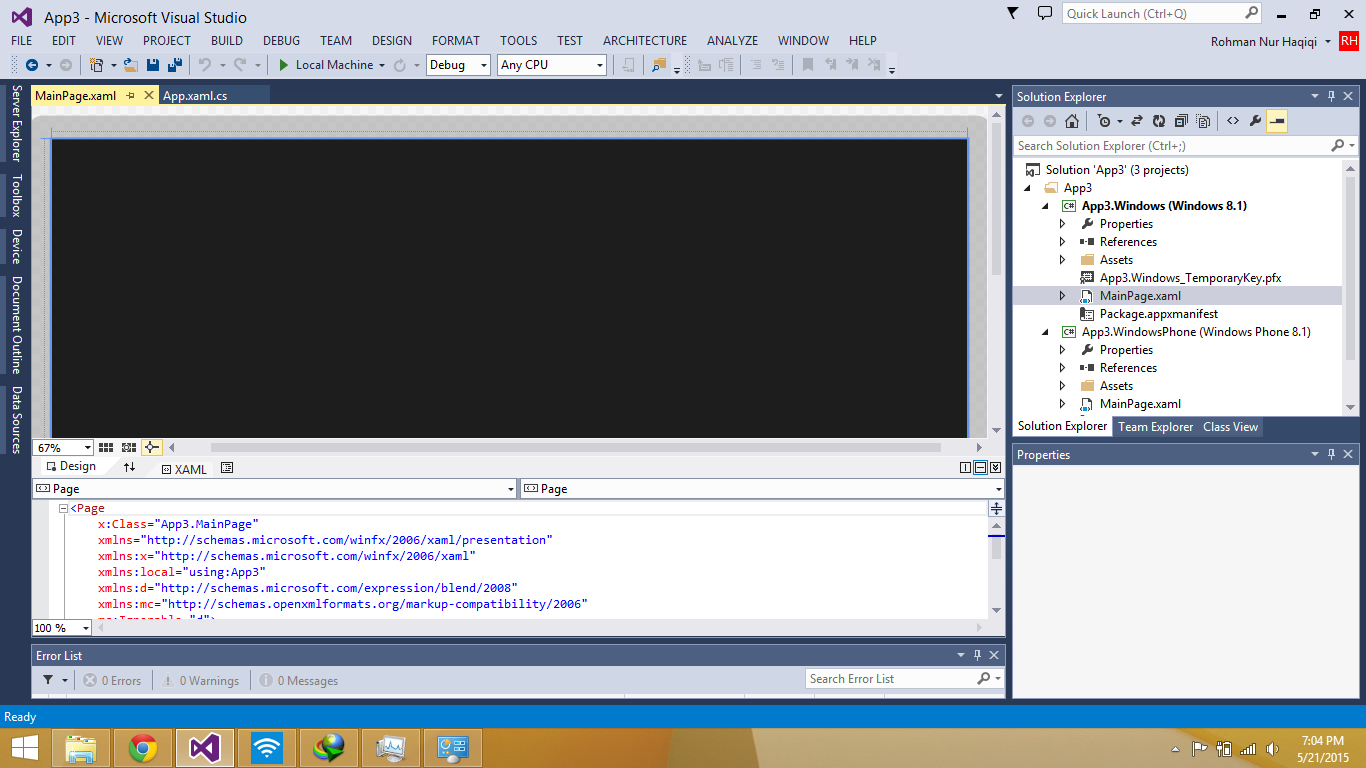Screen dimensions: 1366x768
Task: Pin the MainPage.xaml tab
Action: pyautogui.click(x=131, y=96)
